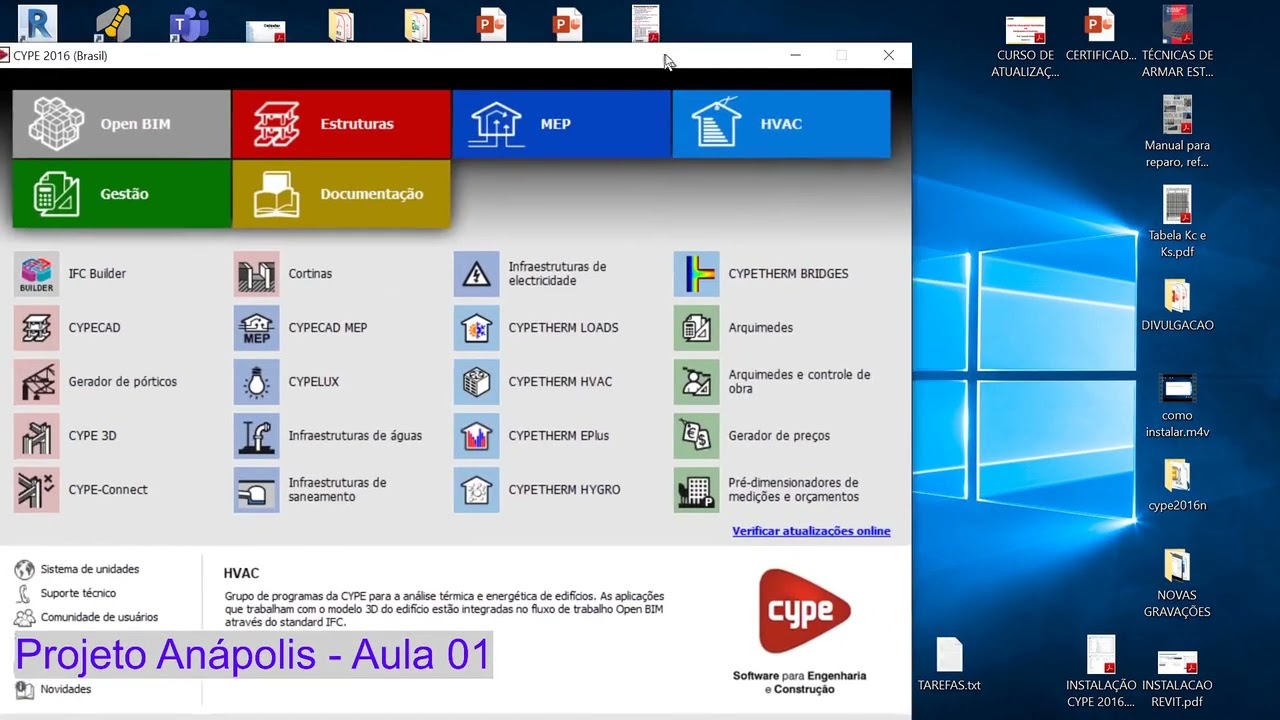Open the CERTIFICAD... PowerPoint file

[x=1100, y=35]
